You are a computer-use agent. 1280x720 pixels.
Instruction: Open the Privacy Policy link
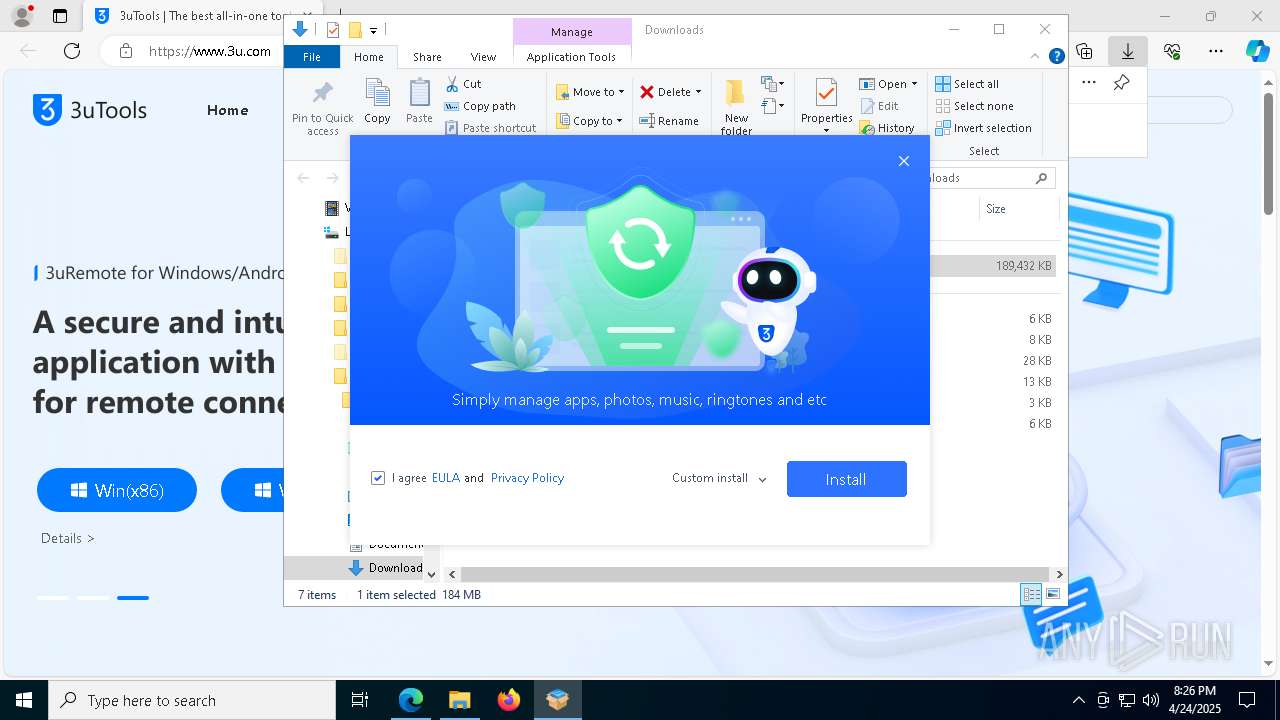[x=527, y=478]
